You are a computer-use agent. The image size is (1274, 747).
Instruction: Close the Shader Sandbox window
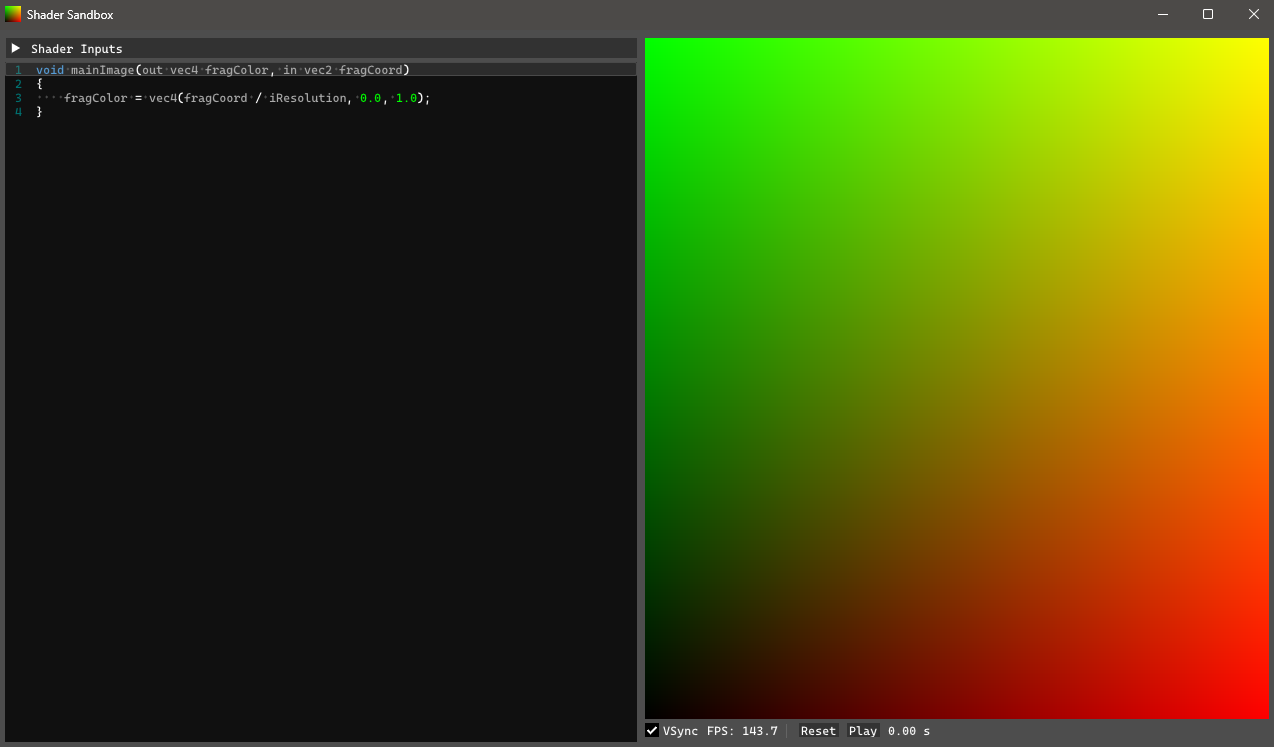click(1253, 14)
